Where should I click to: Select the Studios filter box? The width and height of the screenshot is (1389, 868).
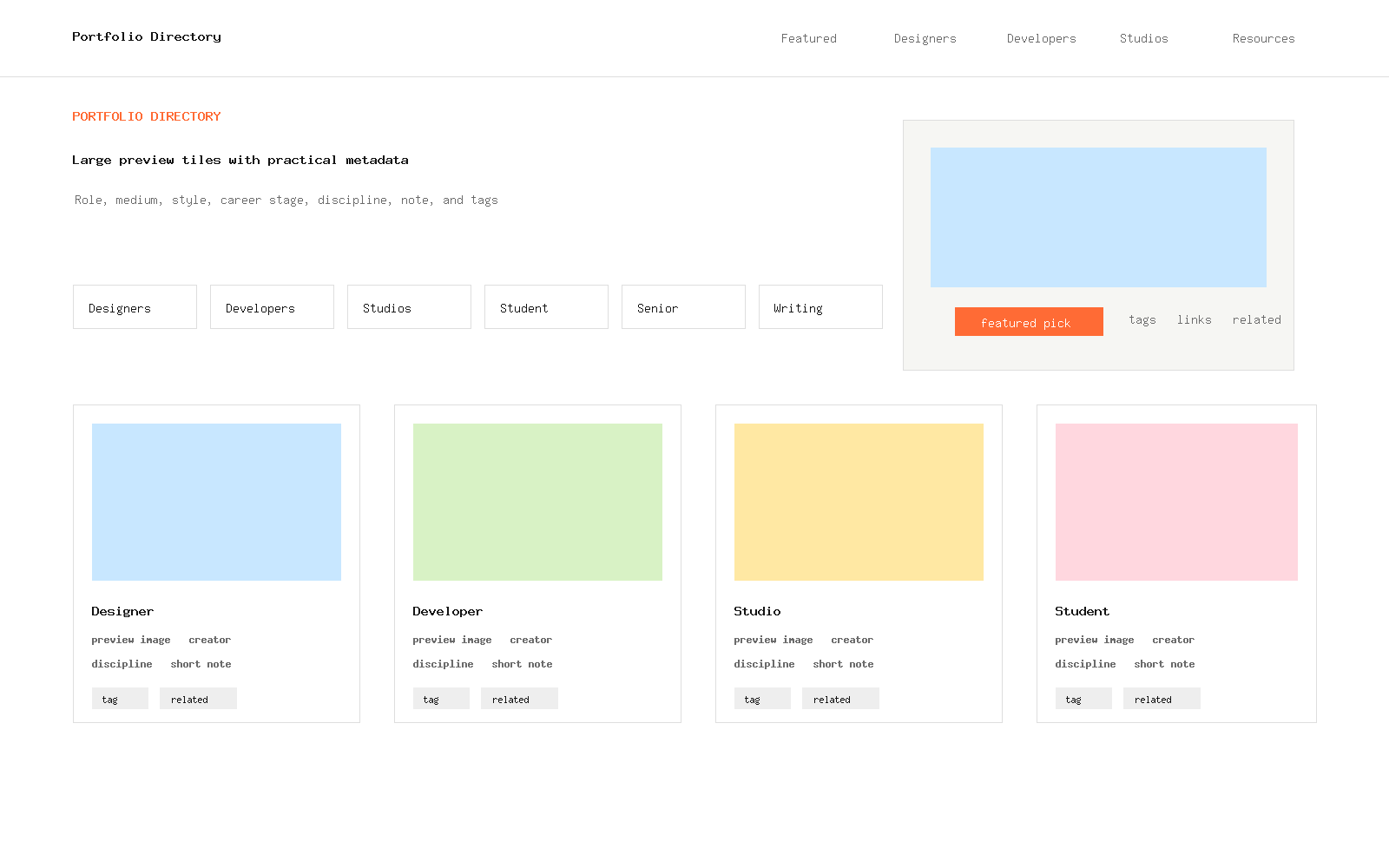tap(409, 307)
